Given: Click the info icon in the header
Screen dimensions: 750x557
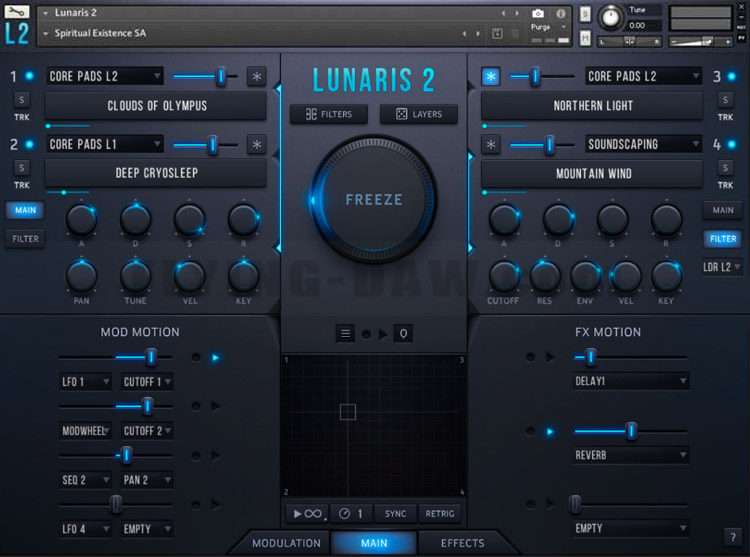Looking at the screenshot, I should pyautogui.click(x=561, y=14).
